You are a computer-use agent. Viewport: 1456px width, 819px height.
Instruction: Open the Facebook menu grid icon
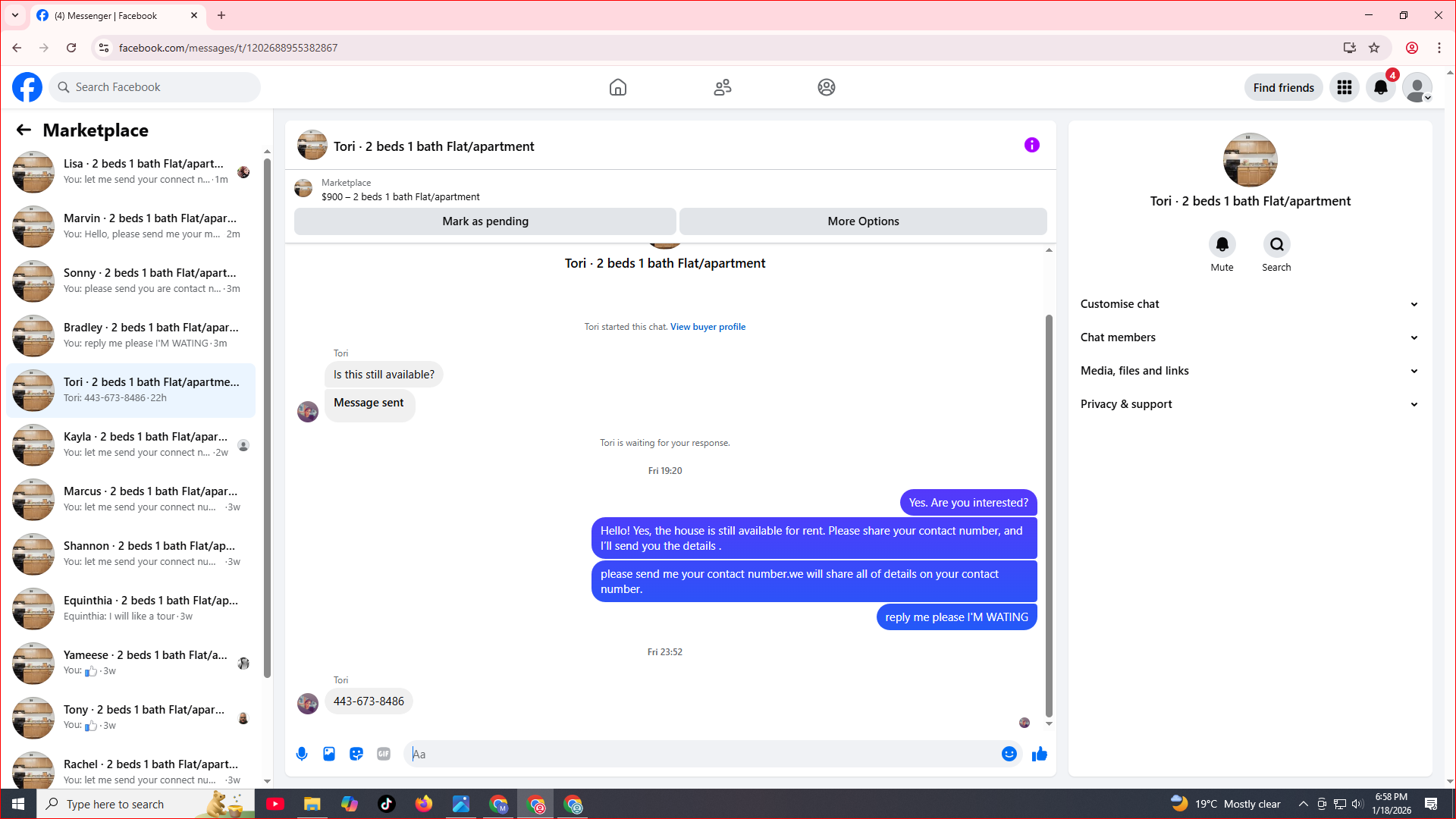1344,88
